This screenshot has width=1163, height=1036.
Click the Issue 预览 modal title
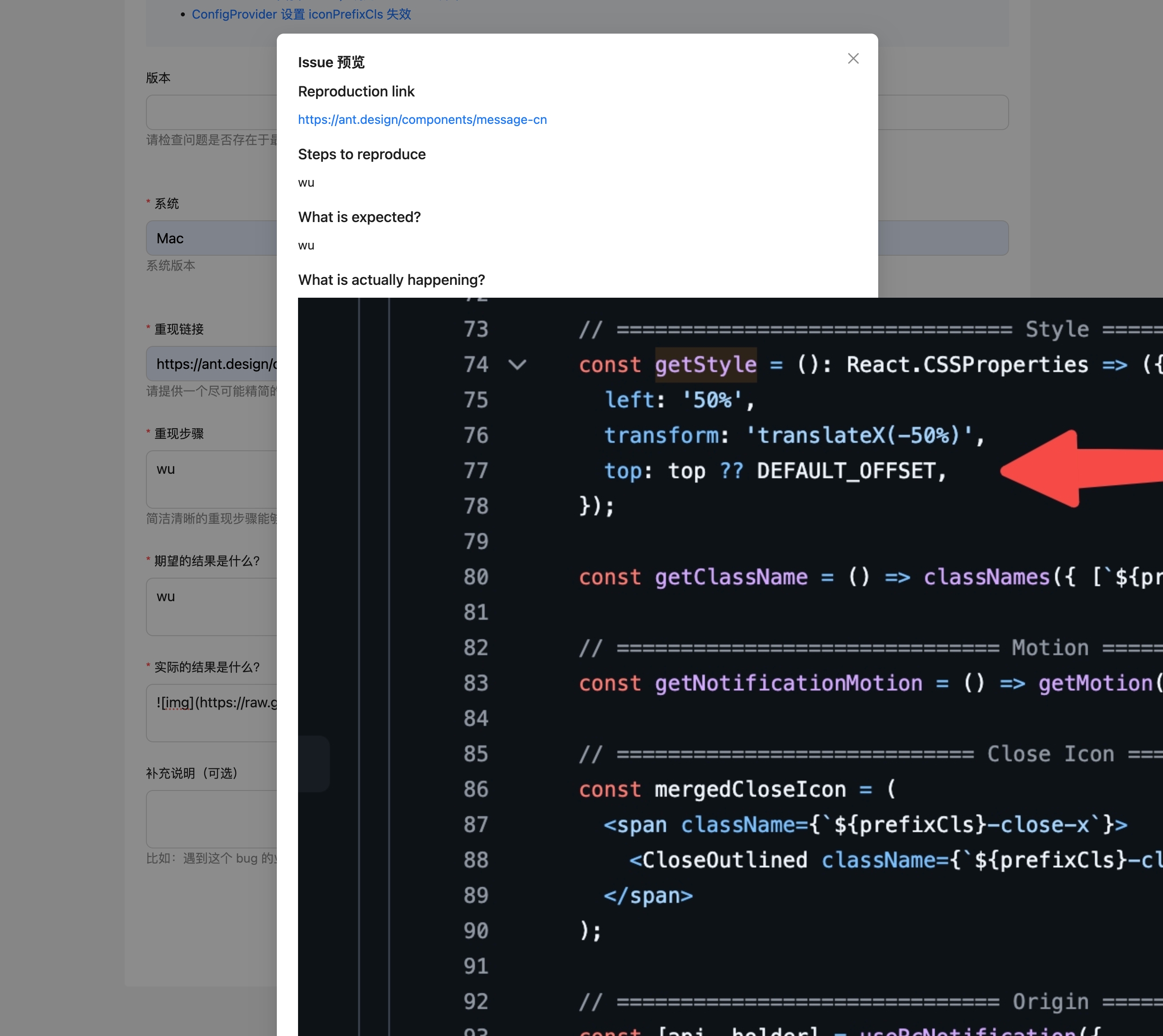click(331, 62)
